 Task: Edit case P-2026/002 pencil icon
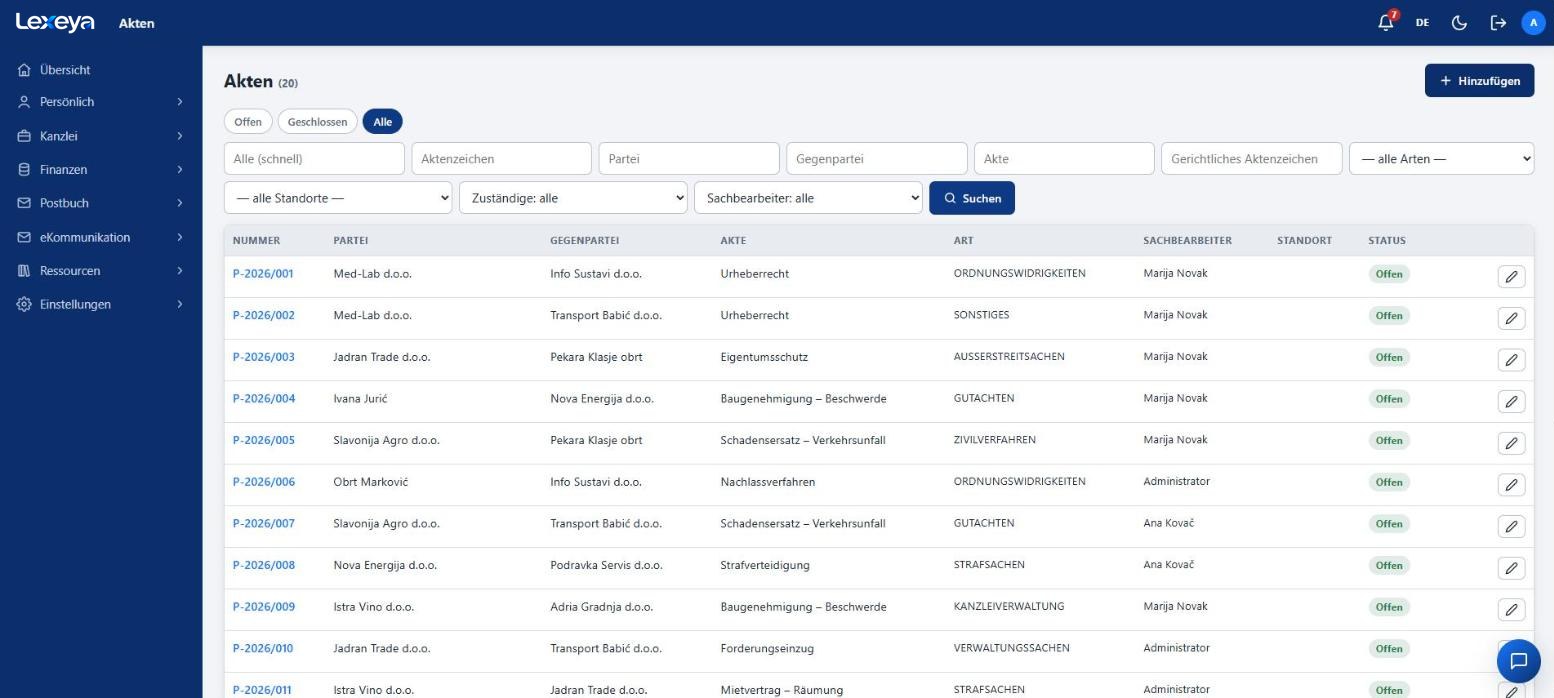pos(1511,318)
